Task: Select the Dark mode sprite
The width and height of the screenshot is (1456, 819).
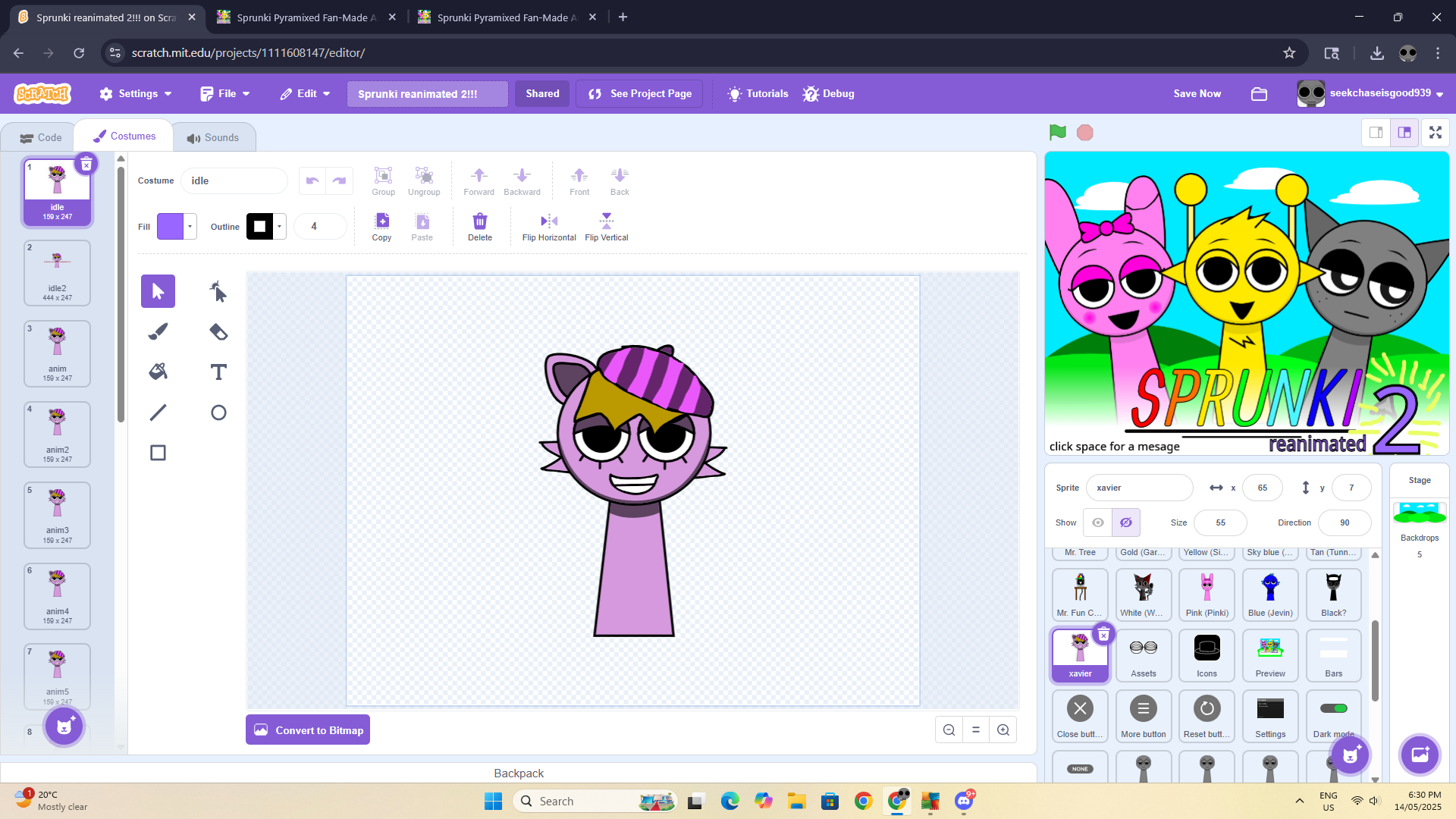Action: tap(1333, 717)
